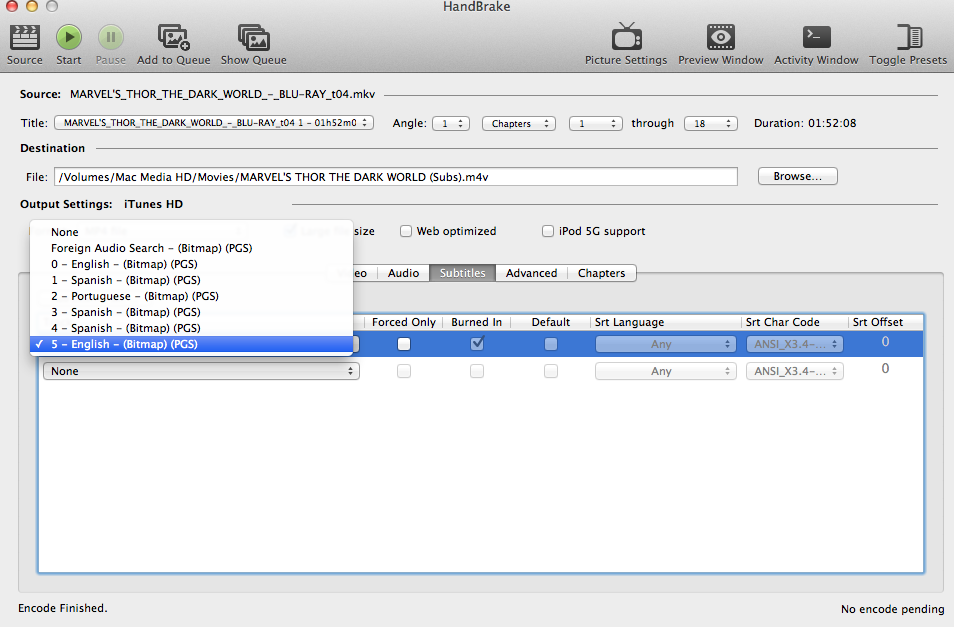Click the Srt Offset column header

[x=886, y=322]
